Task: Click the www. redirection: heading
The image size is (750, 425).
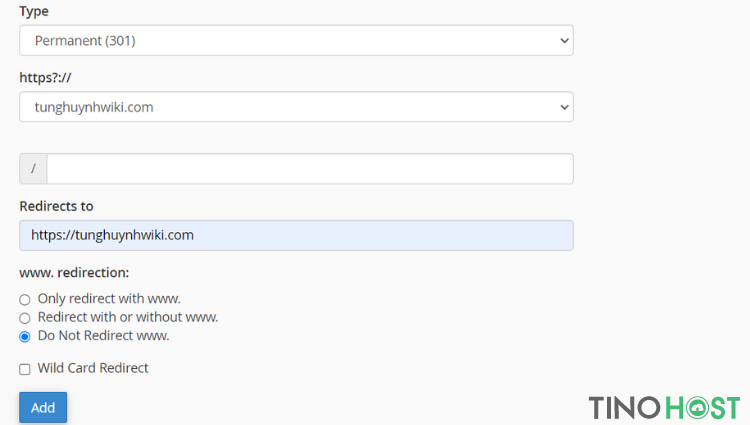Action: tap(74, 272)
